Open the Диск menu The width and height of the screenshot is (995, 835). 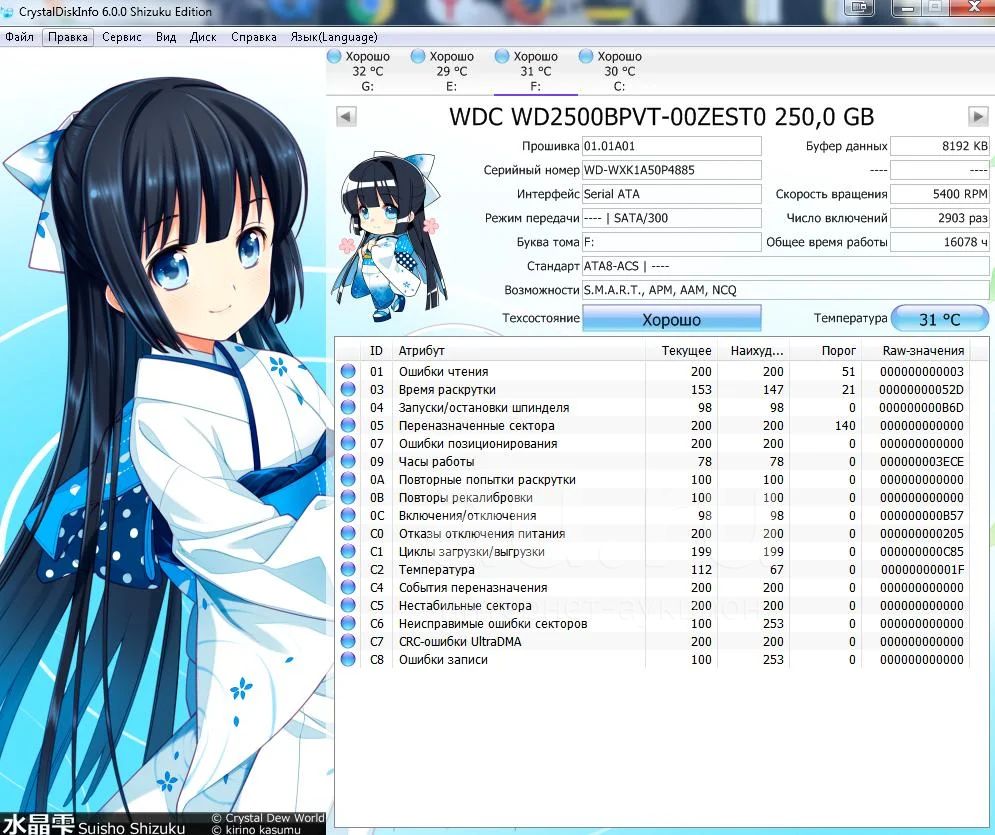click(x=203, y=37)
